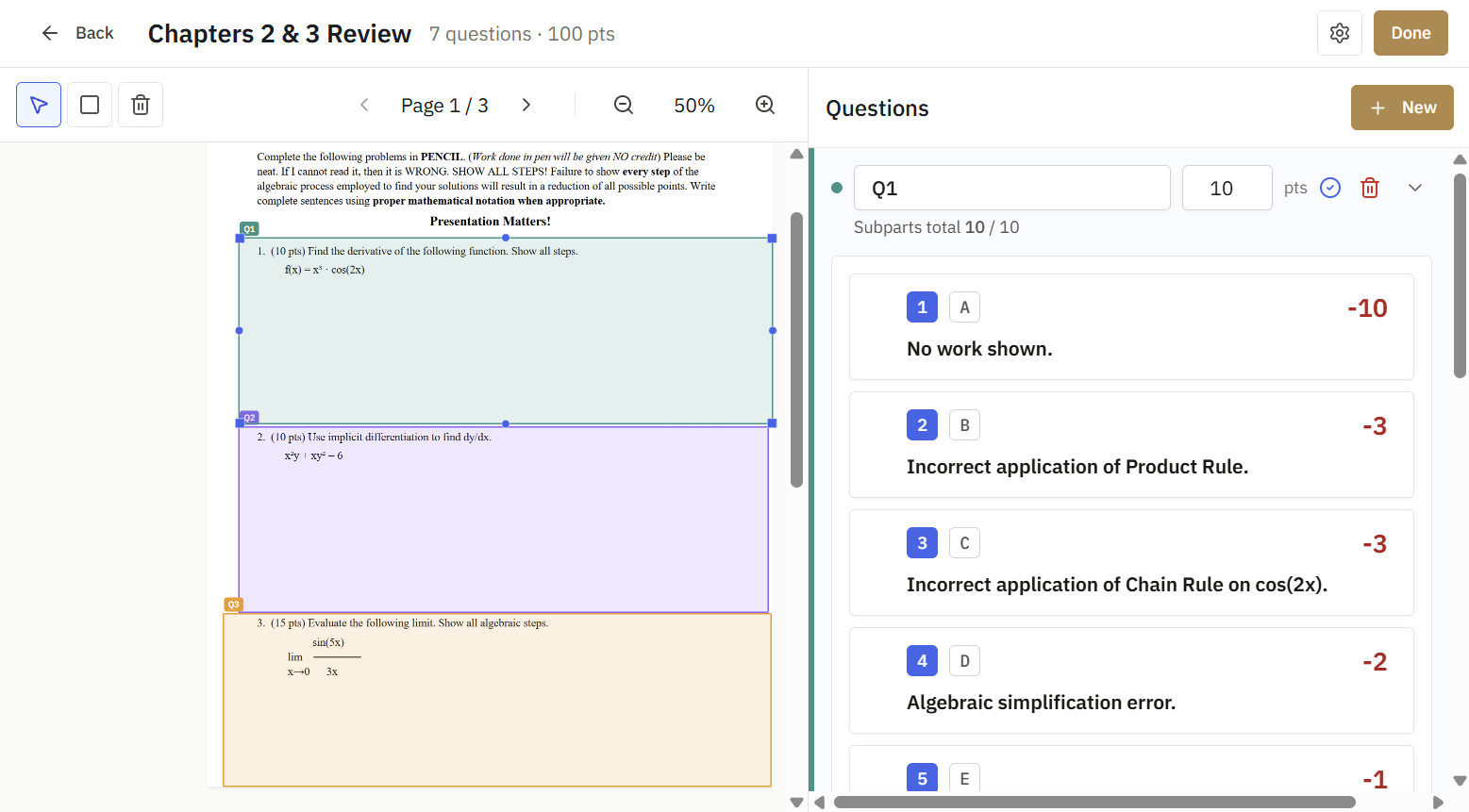Click rubric number 4 badge
1469x812 pixels.
pos(922,661)
